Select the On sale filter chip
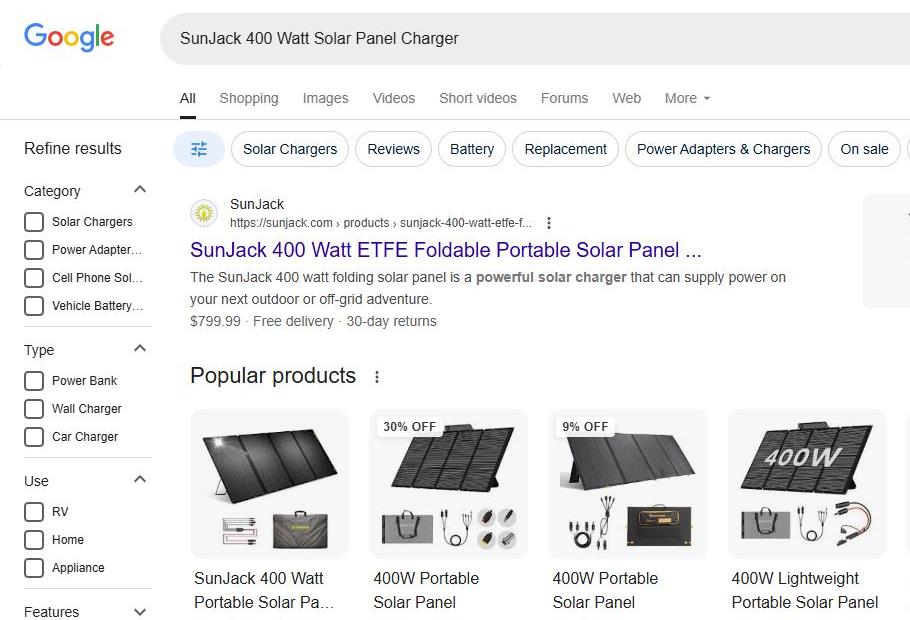Viewport: 910px width, 620px height. coord(864,149)
